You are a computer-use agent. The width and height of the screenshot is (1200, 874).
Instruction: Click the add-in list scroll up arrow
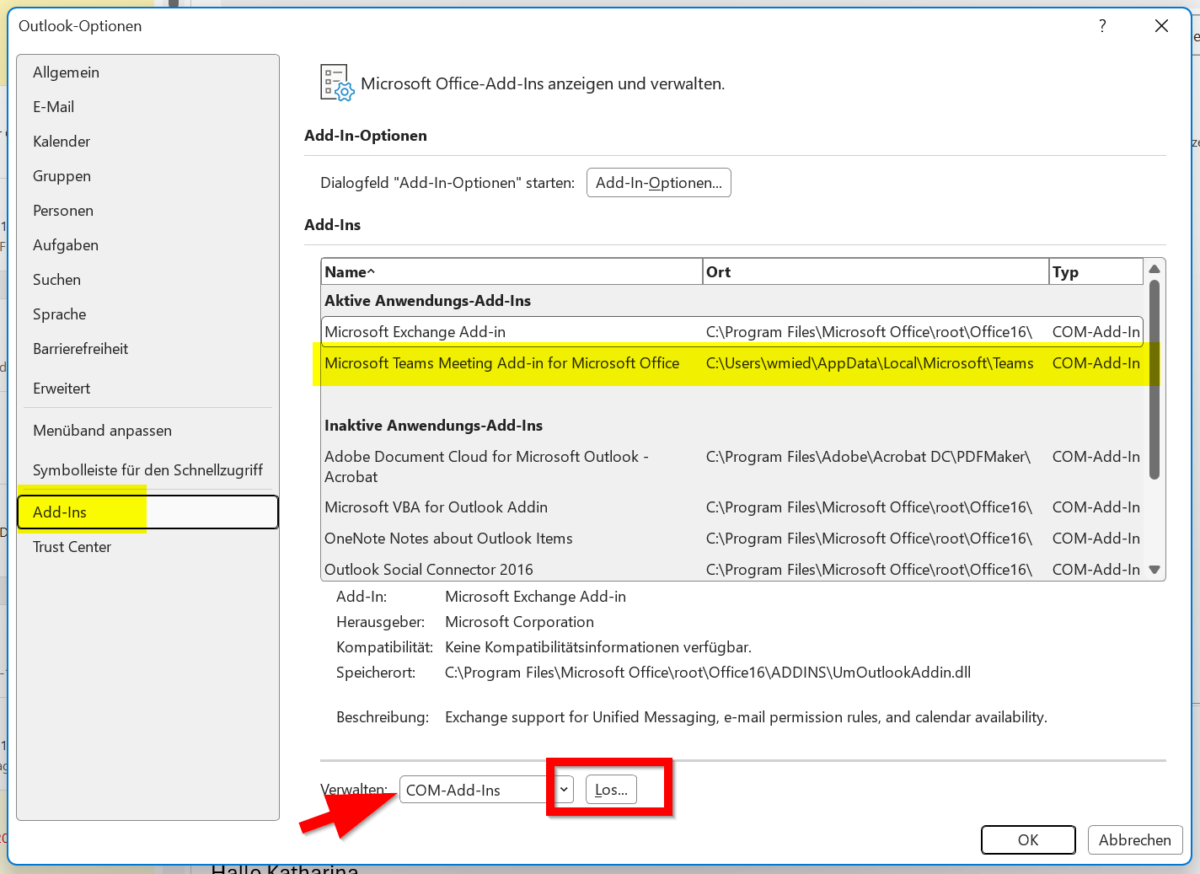pyautogui.click(x=1155, y=269)
